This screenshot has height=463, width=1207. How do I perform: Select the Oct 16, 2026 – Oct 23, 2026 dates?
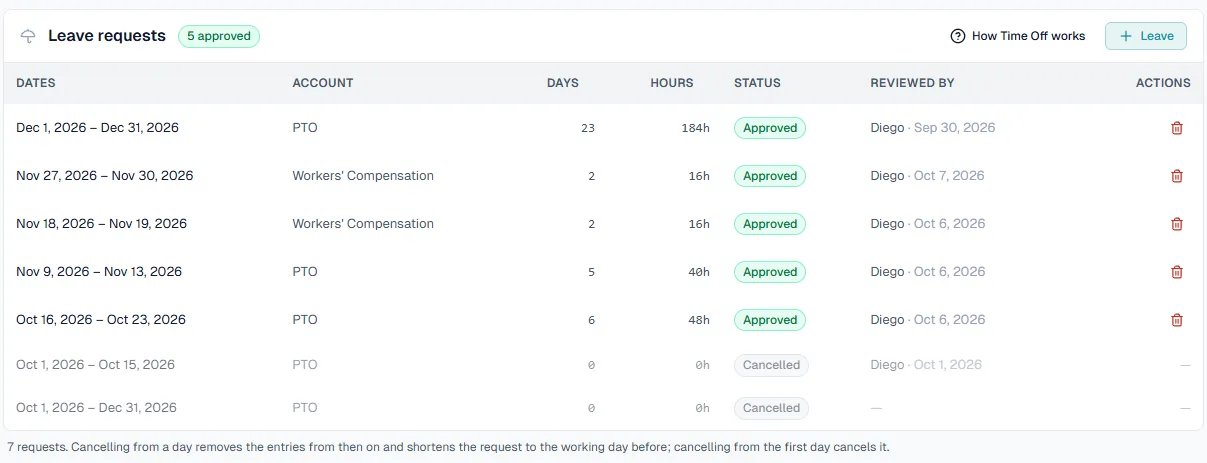pyautogui.click(x=101, y=320)
